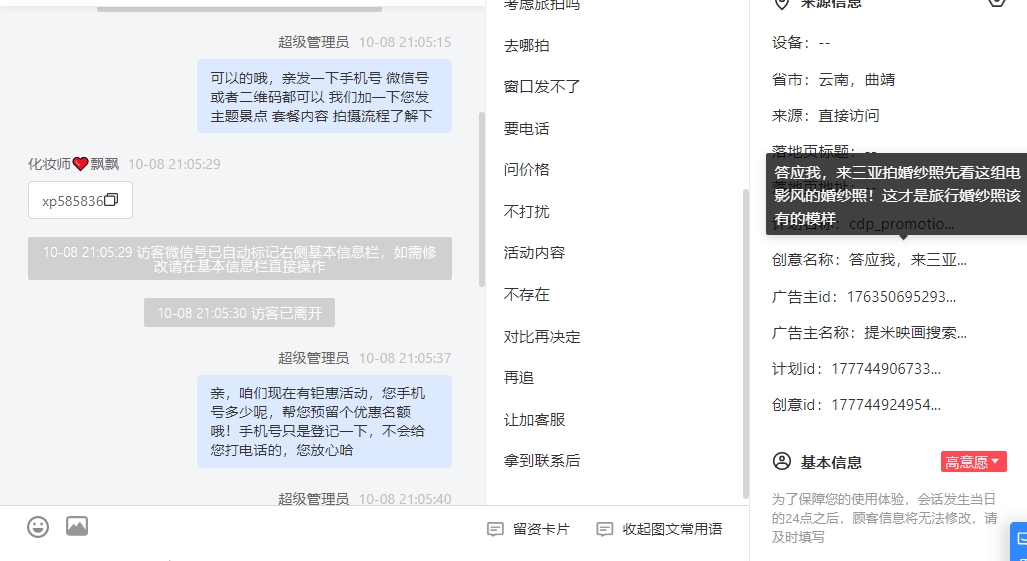This screenshot has width=1027, height=561.
Task: Select the quick phrase 问价格
Action: [527, 170]
